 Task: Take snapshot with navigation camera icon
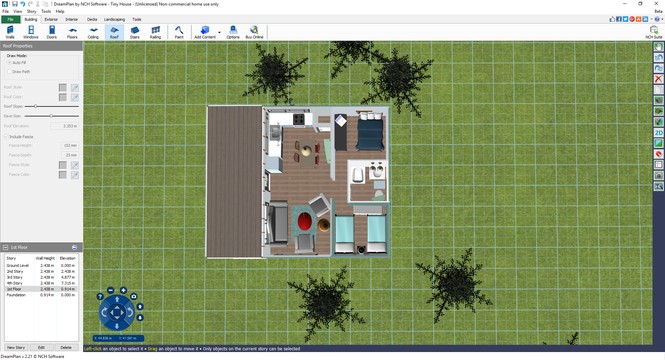point(134,296)
